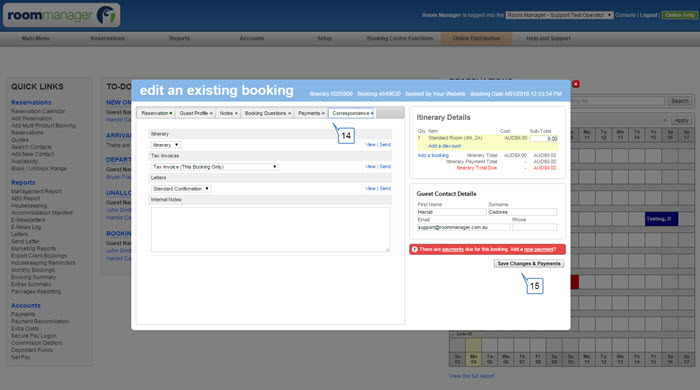Click the red alert icon in payments warning
Viewport: 700px width, 390px height.
point(414,249)
